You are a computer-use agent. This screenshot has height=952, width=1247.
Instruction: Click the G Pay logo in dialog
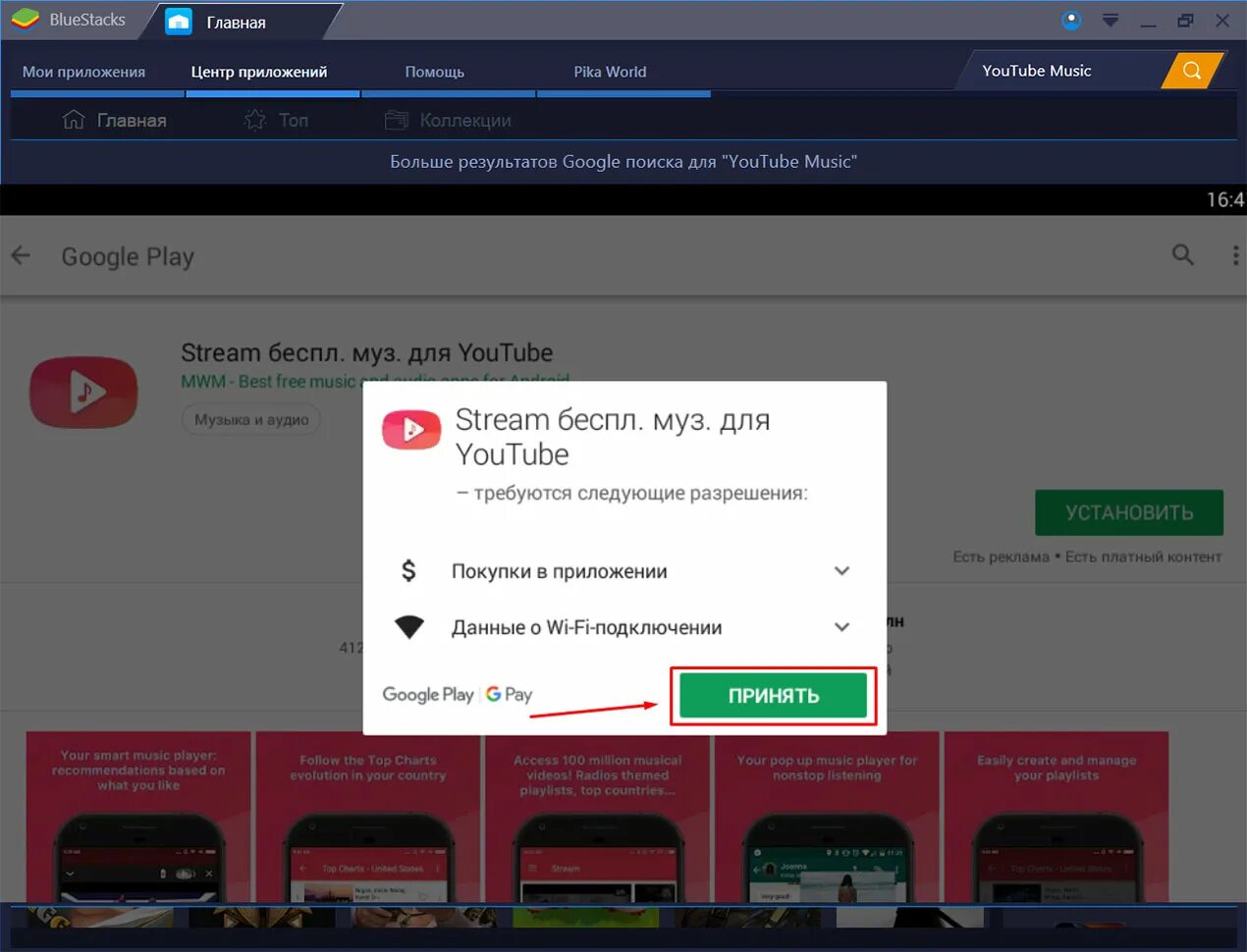pos(509,695)
